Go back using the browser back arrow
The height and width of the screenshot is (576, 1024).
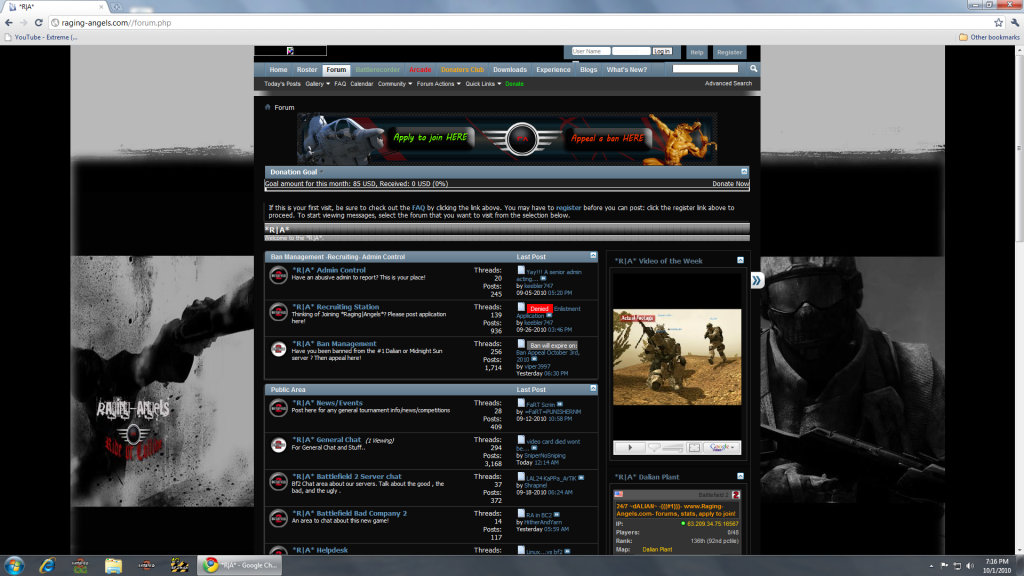[x=8, y=23]
